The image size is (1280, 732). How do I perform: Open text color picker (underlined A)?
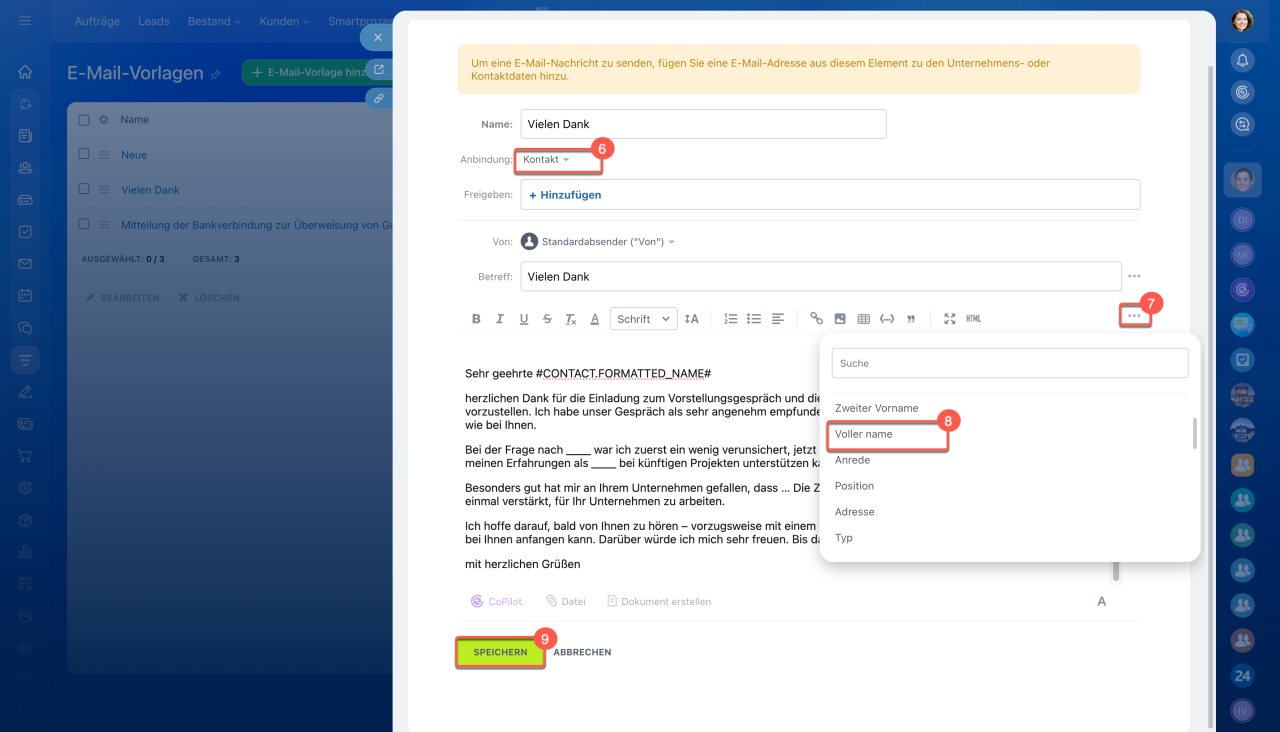click(x=595, y=319)
